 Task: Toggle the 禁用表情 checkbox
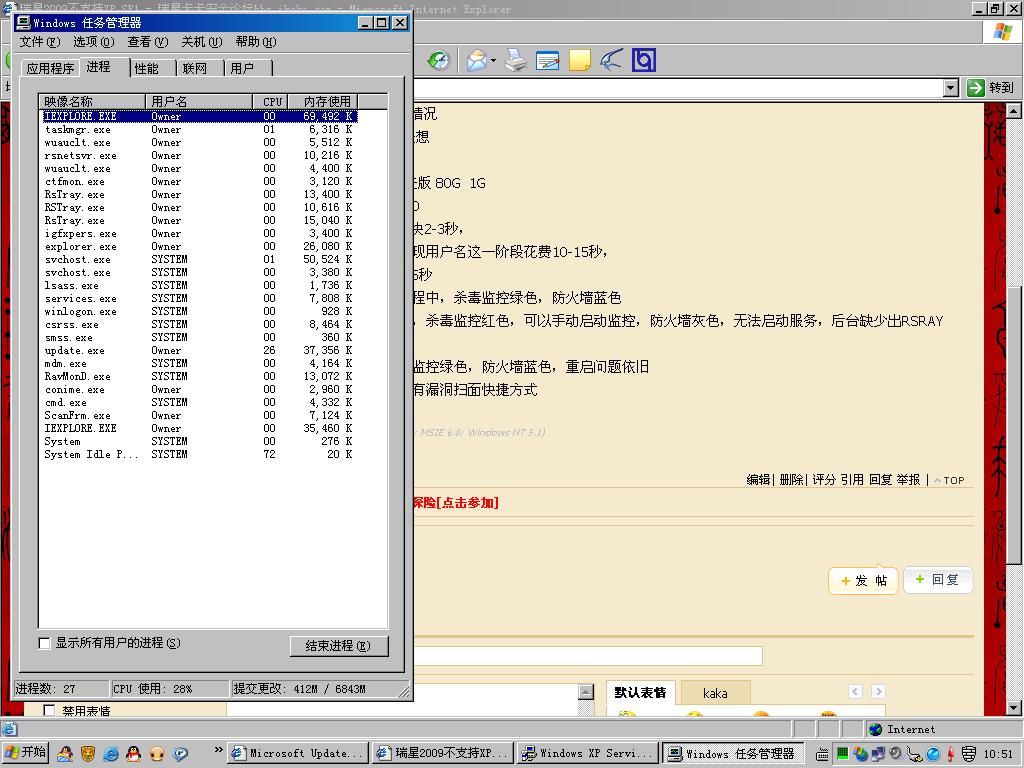click(49, 711)
